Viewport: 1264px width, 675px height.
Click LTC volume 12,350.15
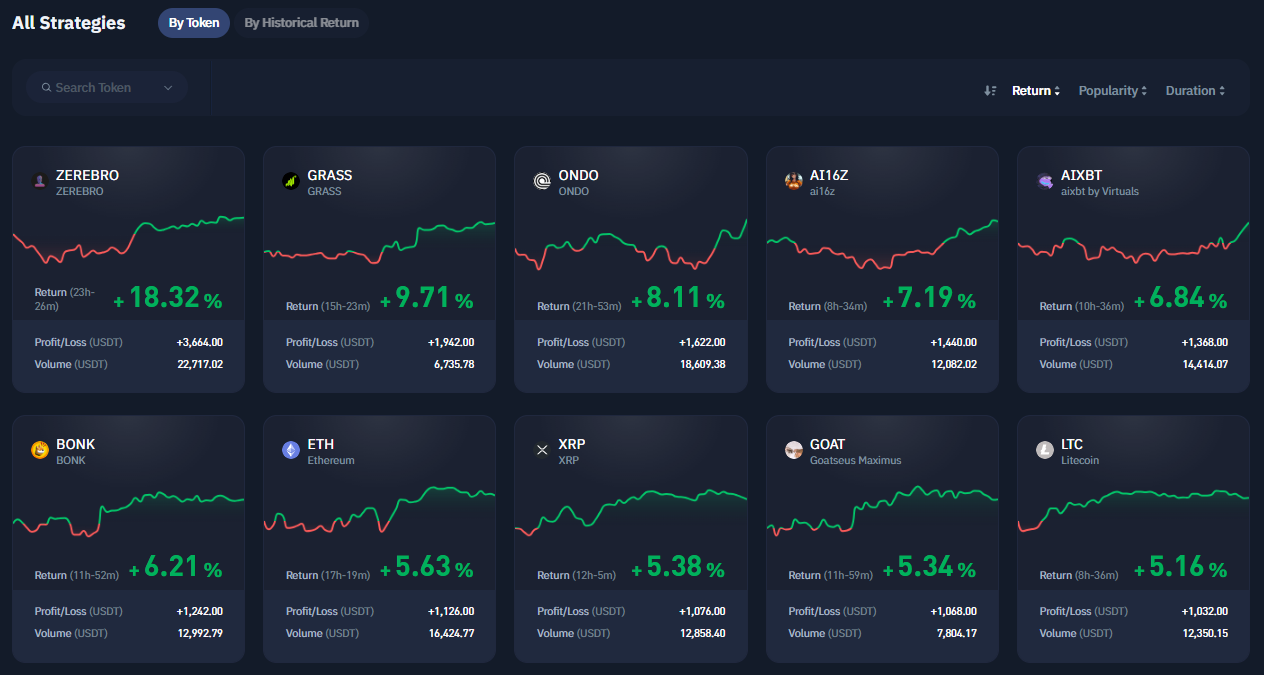coord(1204,633)
